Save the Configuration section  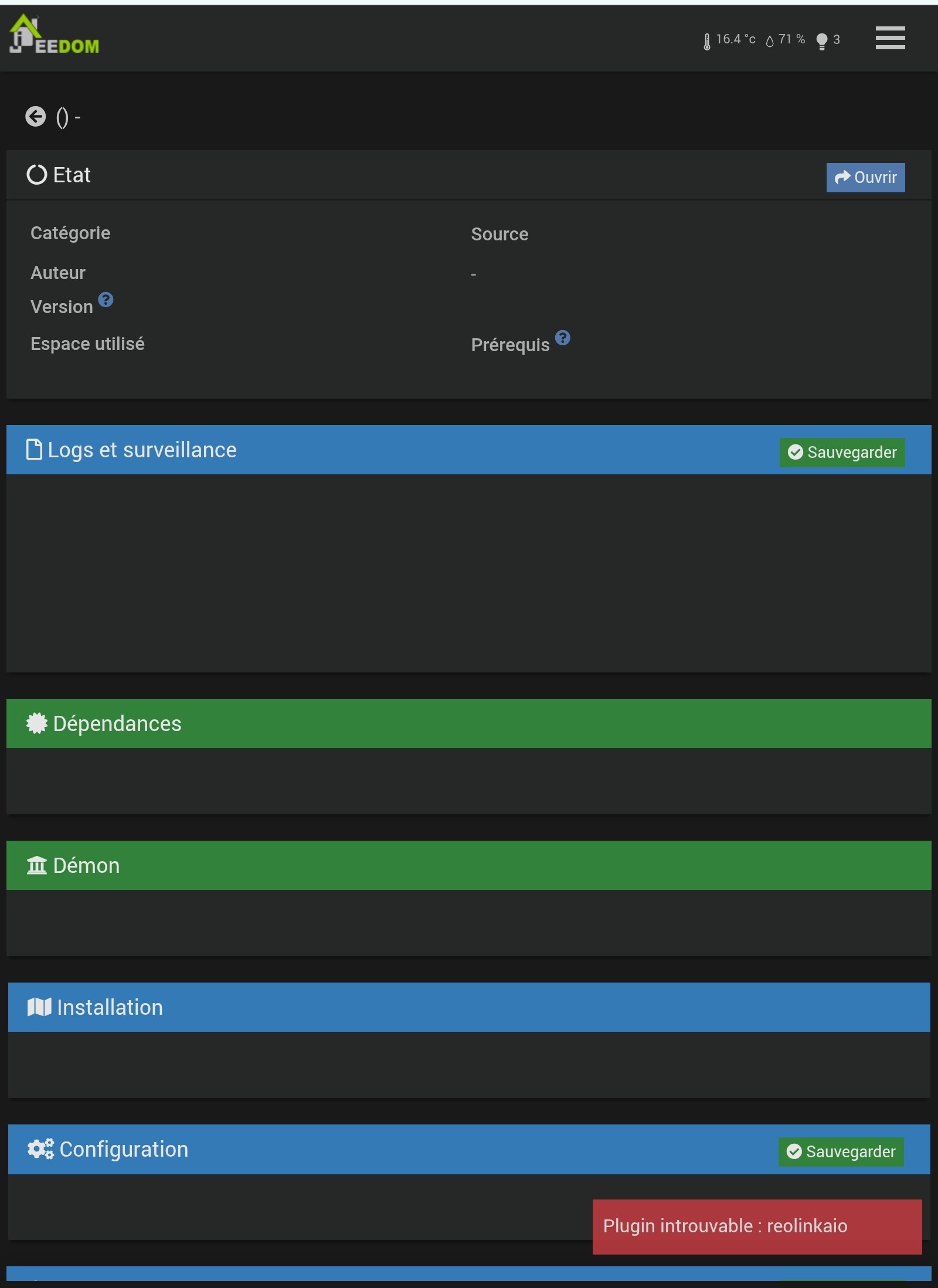(x=841, y=1151)
